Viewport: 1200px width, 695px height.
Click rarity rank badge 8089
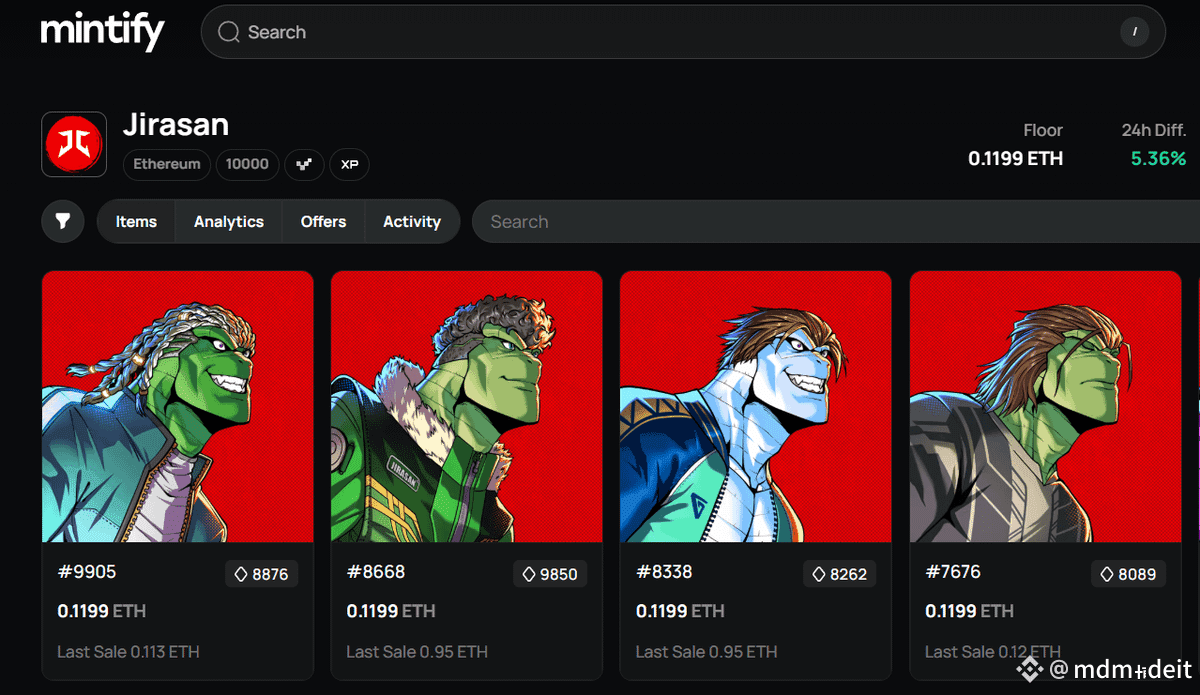(1128, 574)
